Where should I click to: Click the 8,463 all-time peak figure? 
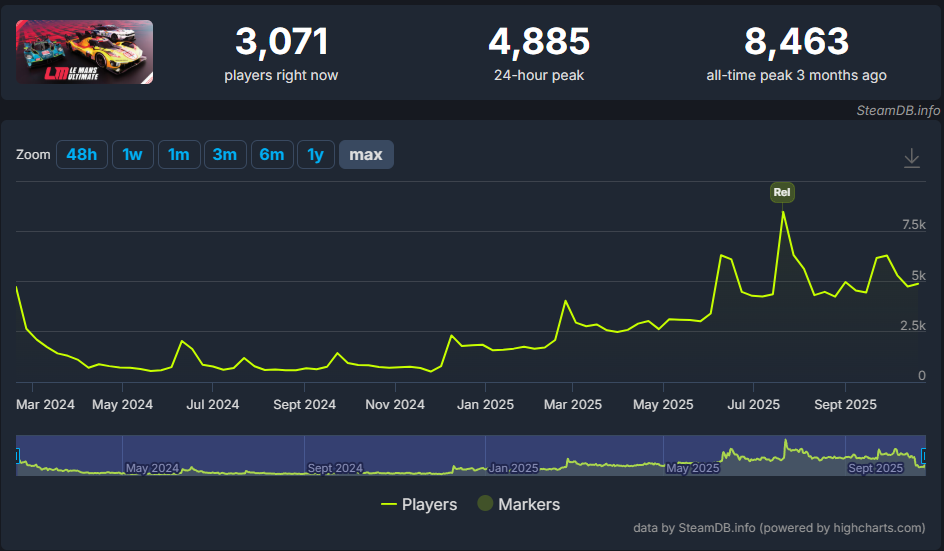[x=796, y=41]
